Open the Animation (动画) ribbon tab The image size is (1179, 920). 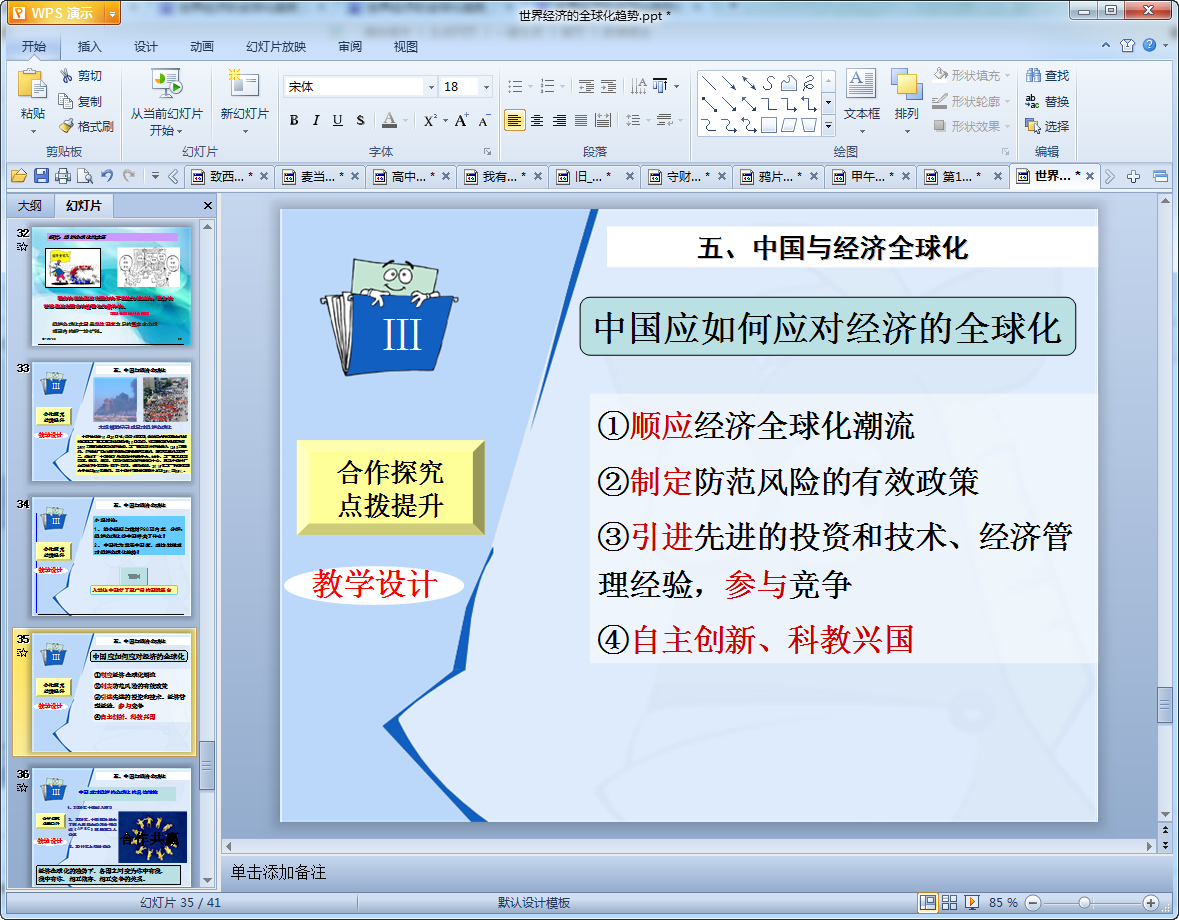tap(202, 47)
